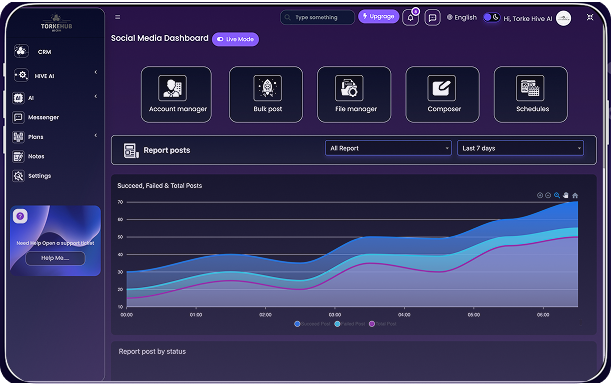Open the File manager card
The width and height of the screenshot is (611, 385).
point(354,94)
